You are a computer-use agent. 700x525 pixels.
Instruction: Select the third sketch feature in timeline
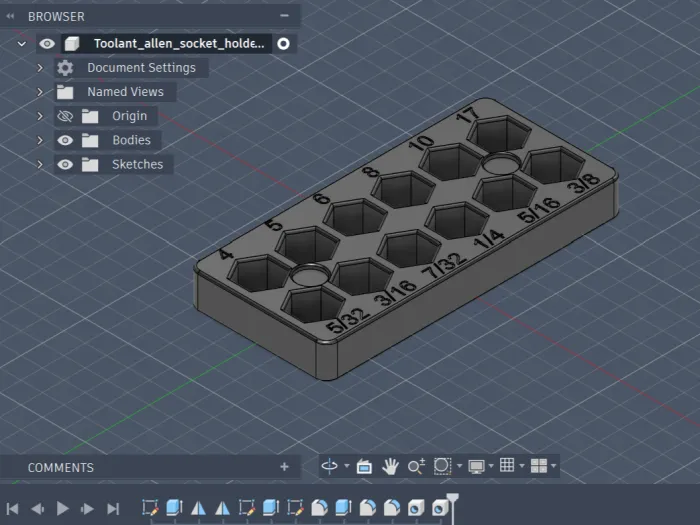[x=295, y=508]
